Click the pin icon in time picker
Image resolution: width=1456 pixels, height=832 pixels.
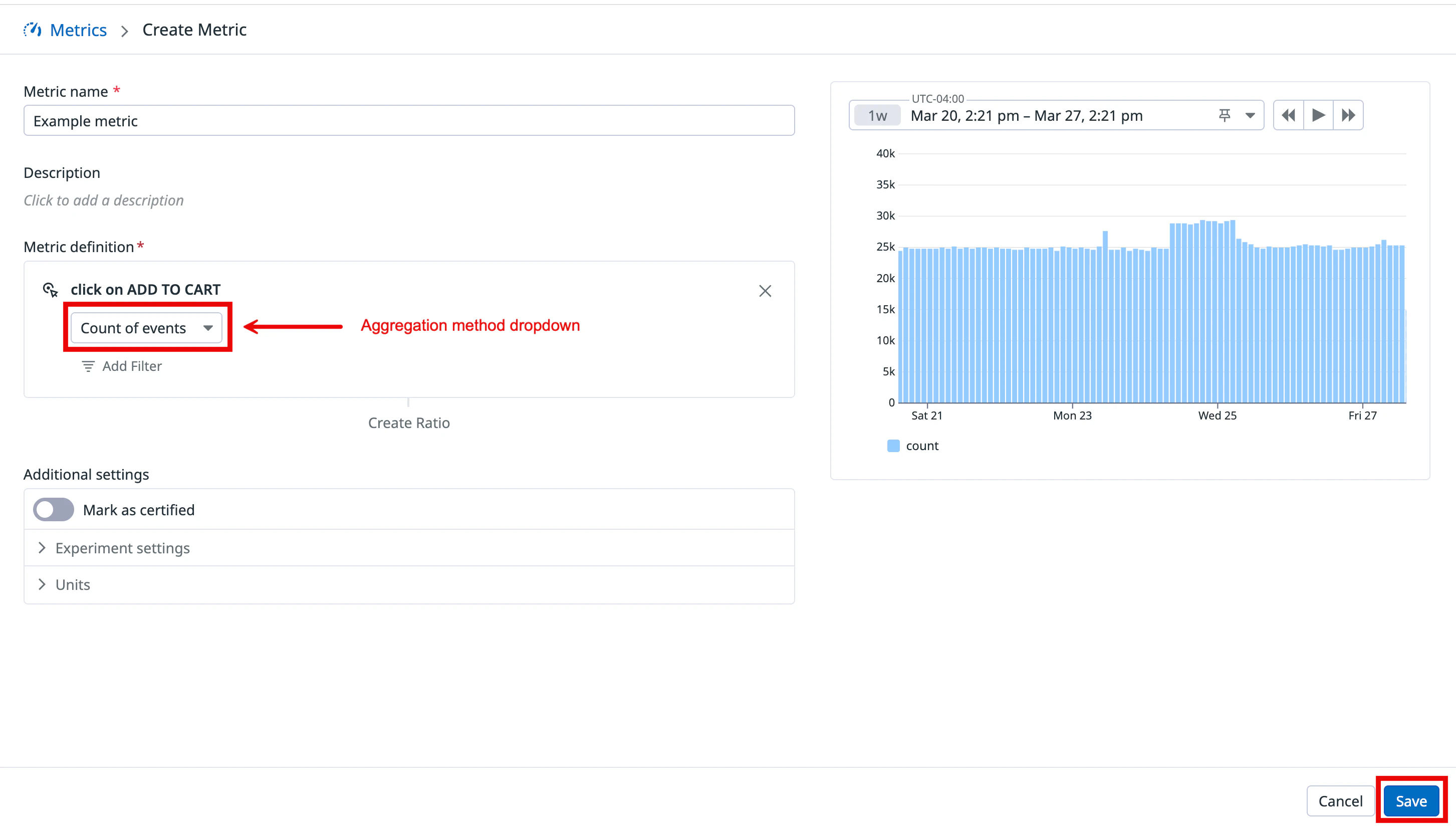tap(1224, 115)
